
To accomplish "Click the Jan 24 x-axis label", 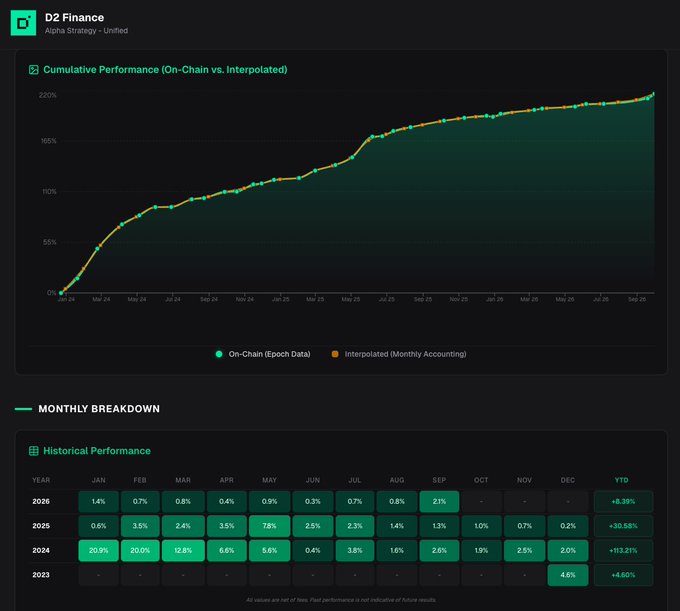I will pyautogui.click(x=66, y=299).
